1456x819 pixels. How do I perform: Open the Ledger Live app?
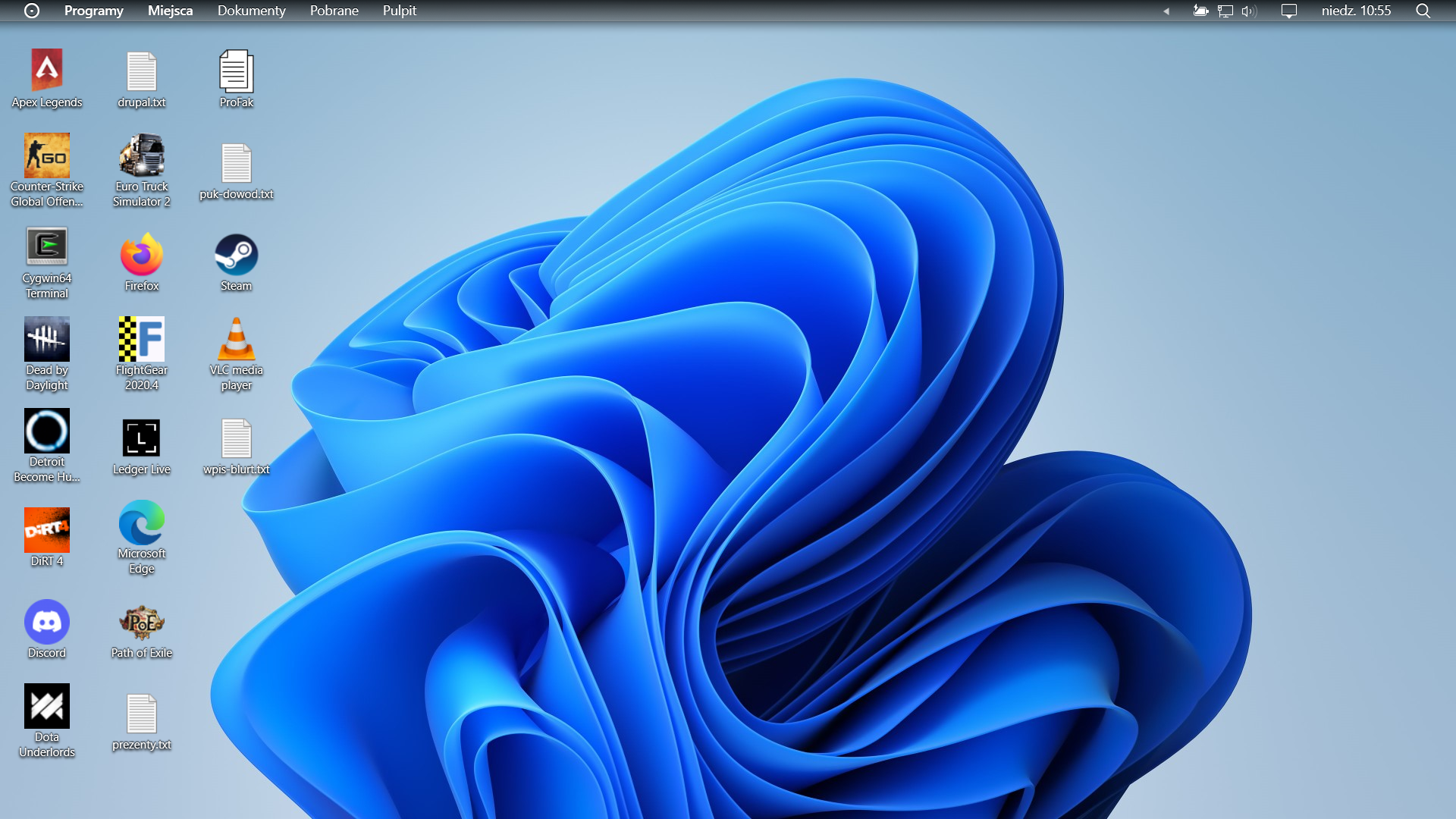pos(141,438)
